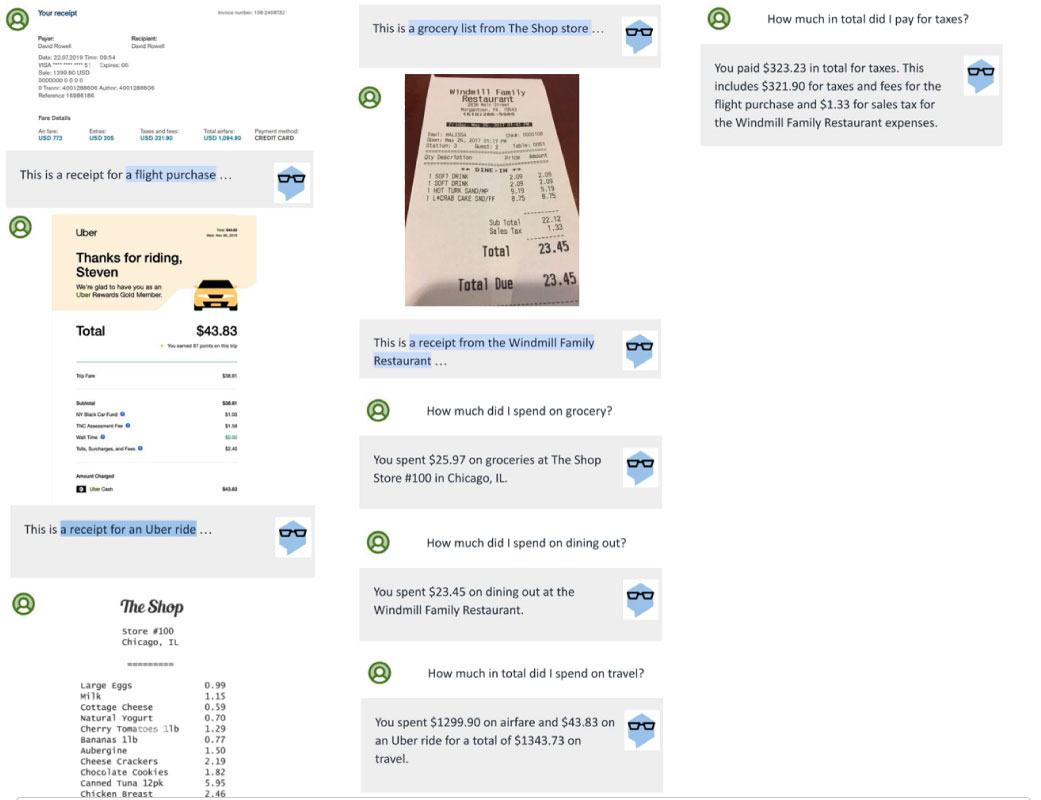Click the user avatar next to the Uber receipt
Image resolution: width=1041 pixels, height=800 pixels.
pos(21,227)
